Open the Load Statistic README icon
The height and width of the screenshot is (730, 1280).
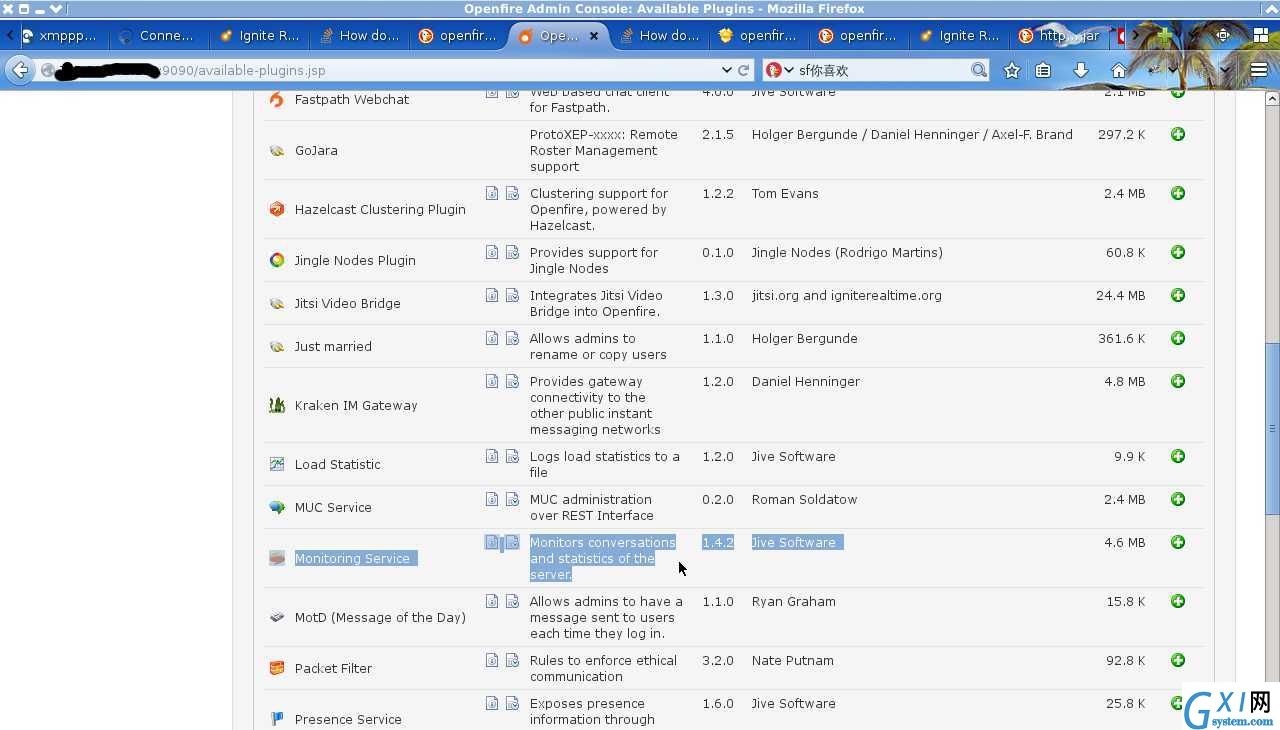coord(492,456)
